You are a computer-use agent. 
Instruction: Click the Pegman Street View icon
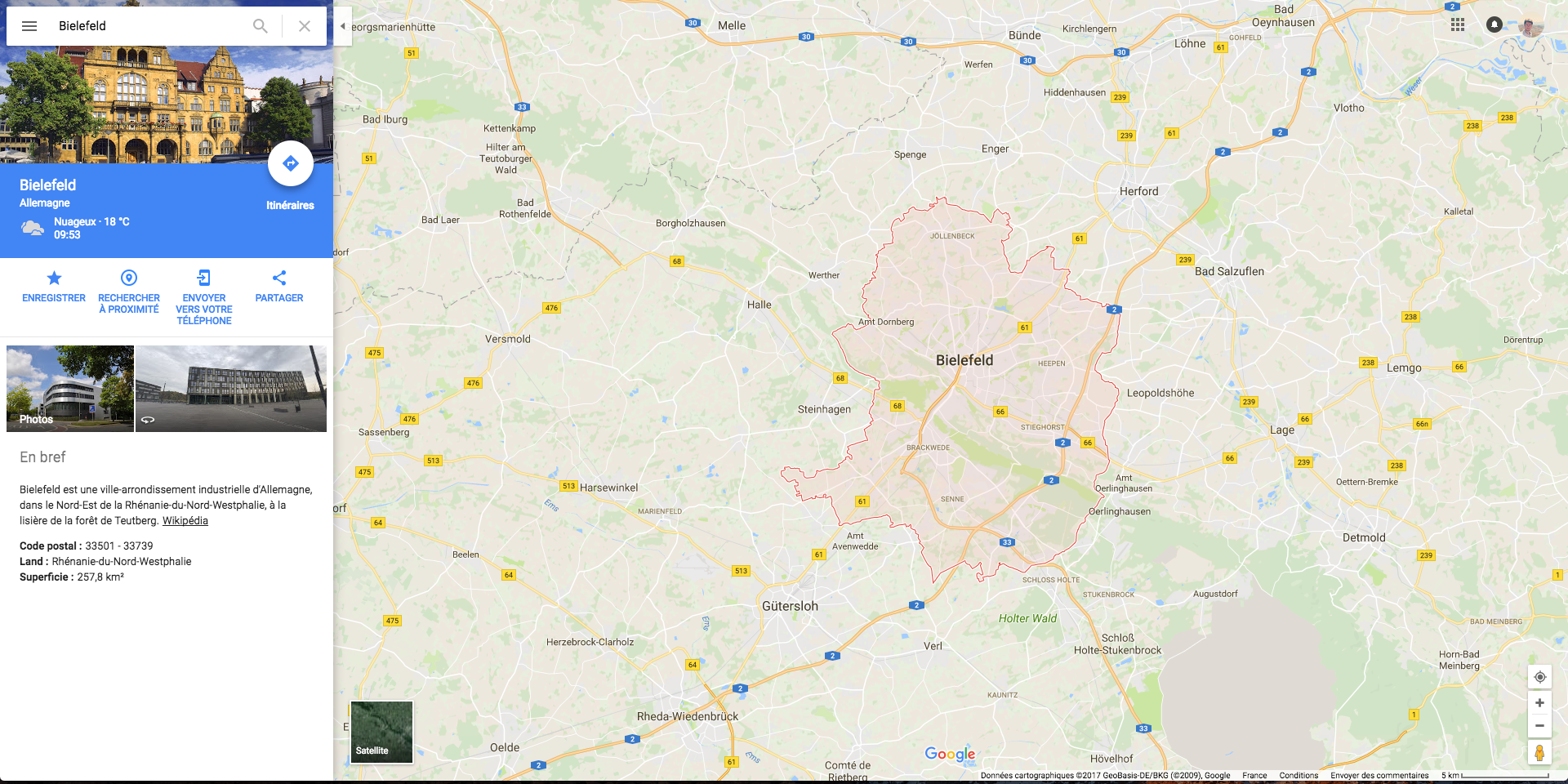(x=1540, y=752)
